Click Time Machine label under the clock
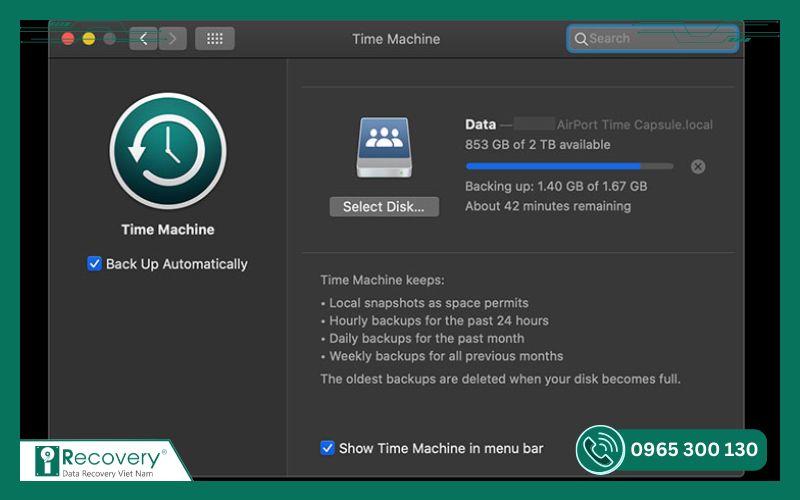Image resolution: width=800 pixels, height=500 pixels. coord(168,230)
